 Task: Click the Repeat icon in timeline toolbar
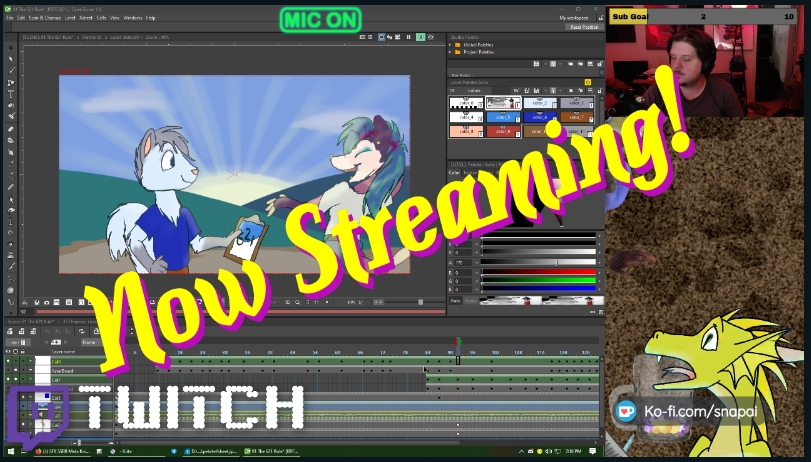82,332
